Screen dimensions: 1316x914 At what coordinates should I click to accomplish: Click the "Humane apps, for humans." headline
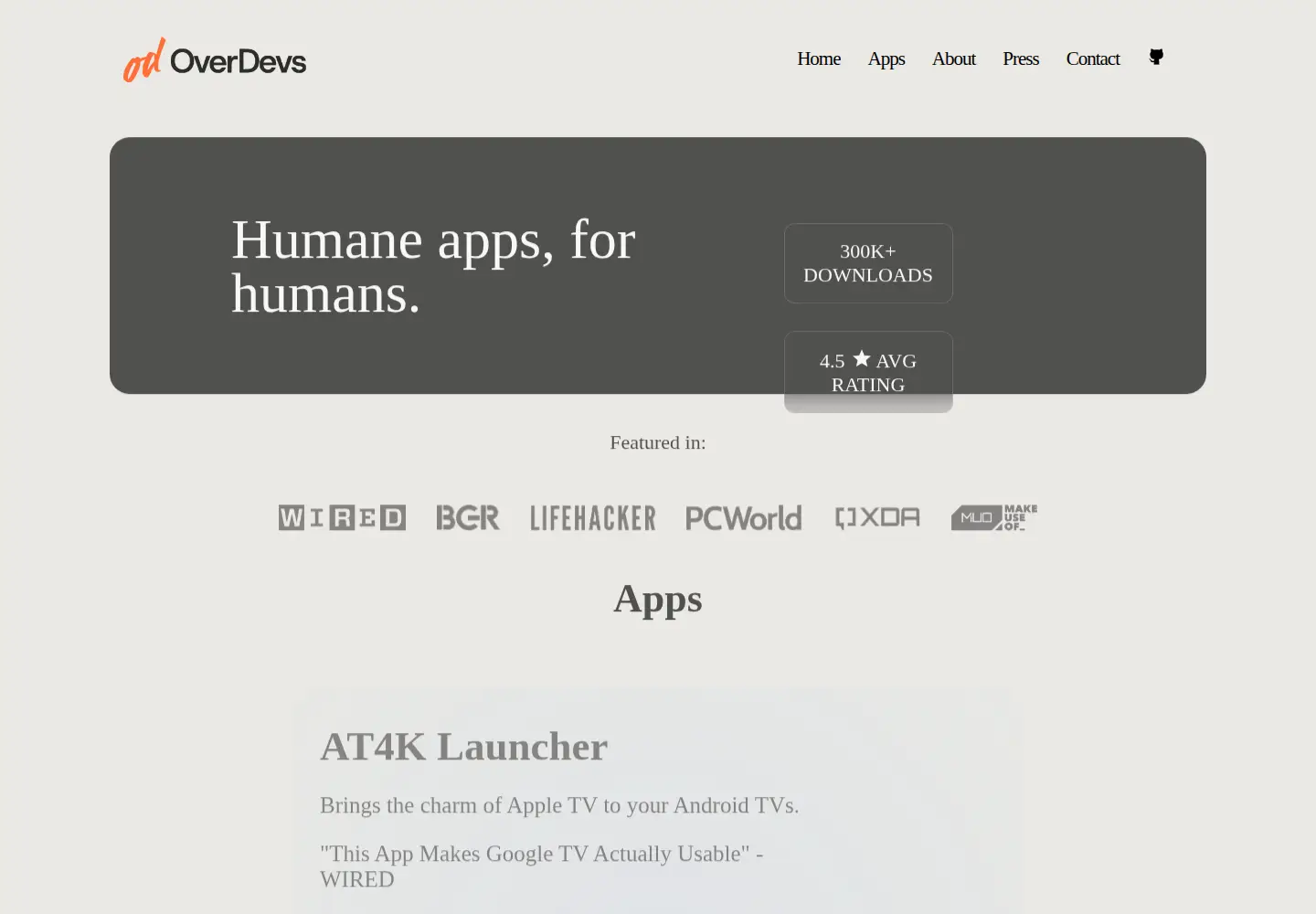(433, 267)
